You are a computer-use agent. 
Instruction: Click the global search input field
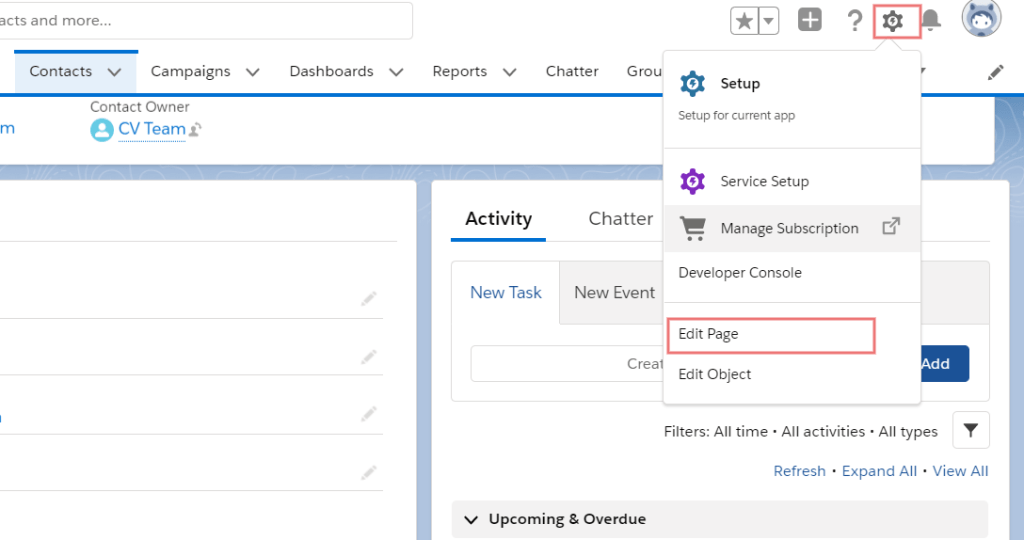[x=206, y=21]
